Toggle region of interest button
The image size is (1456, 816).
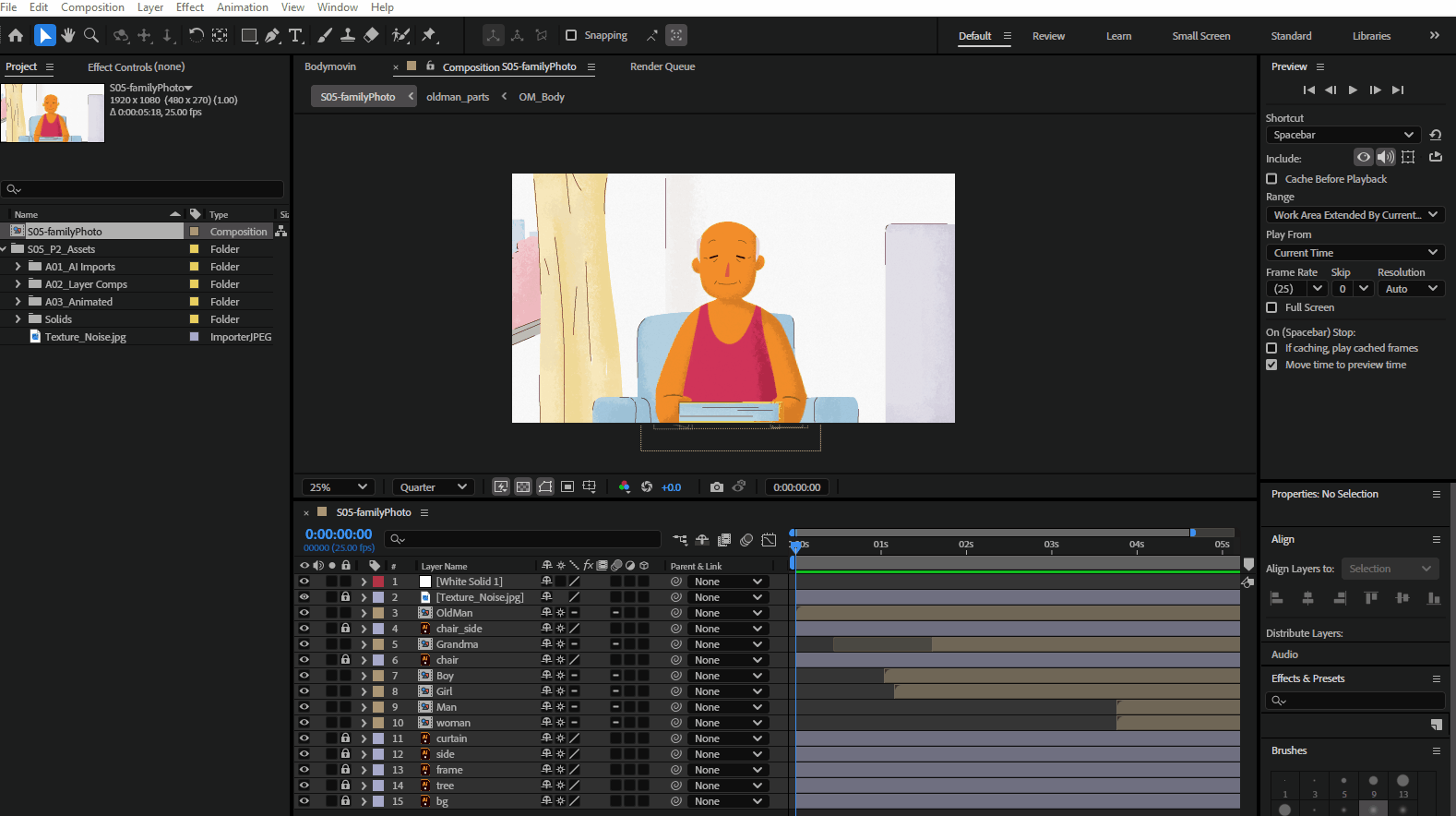coord(567,486)
